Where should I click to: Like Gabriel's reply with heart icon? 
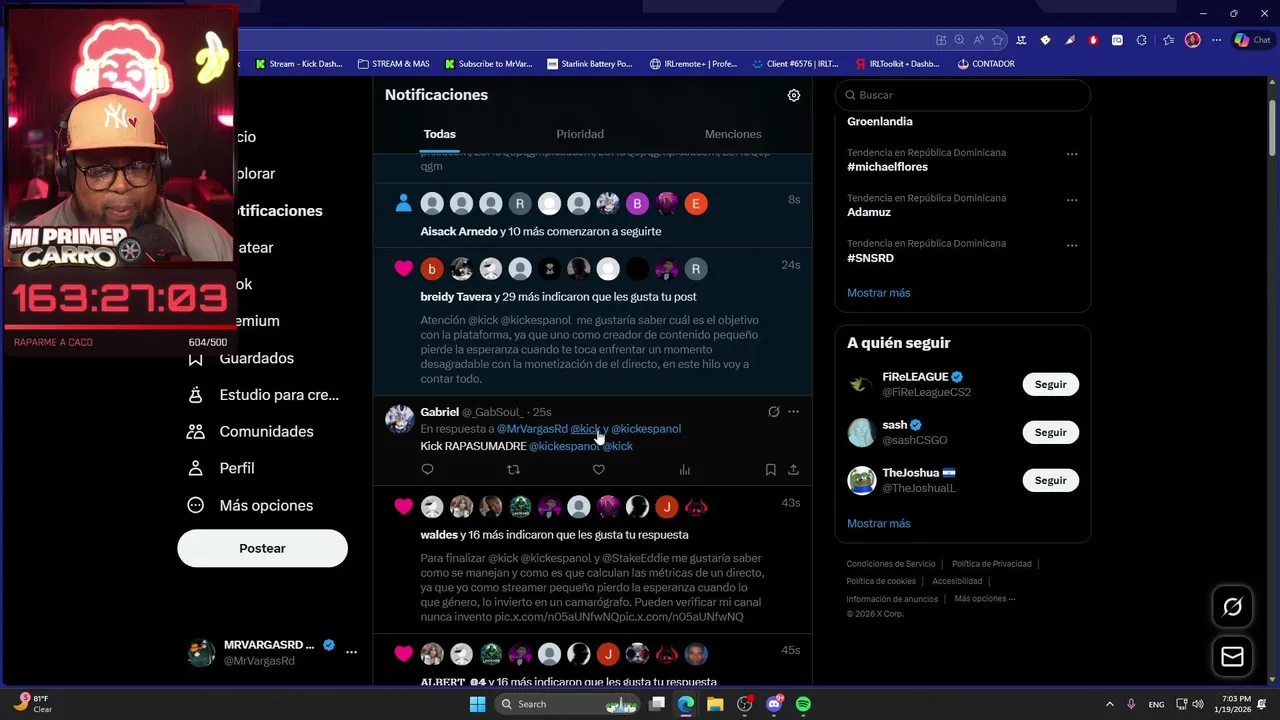pos(599,470)
